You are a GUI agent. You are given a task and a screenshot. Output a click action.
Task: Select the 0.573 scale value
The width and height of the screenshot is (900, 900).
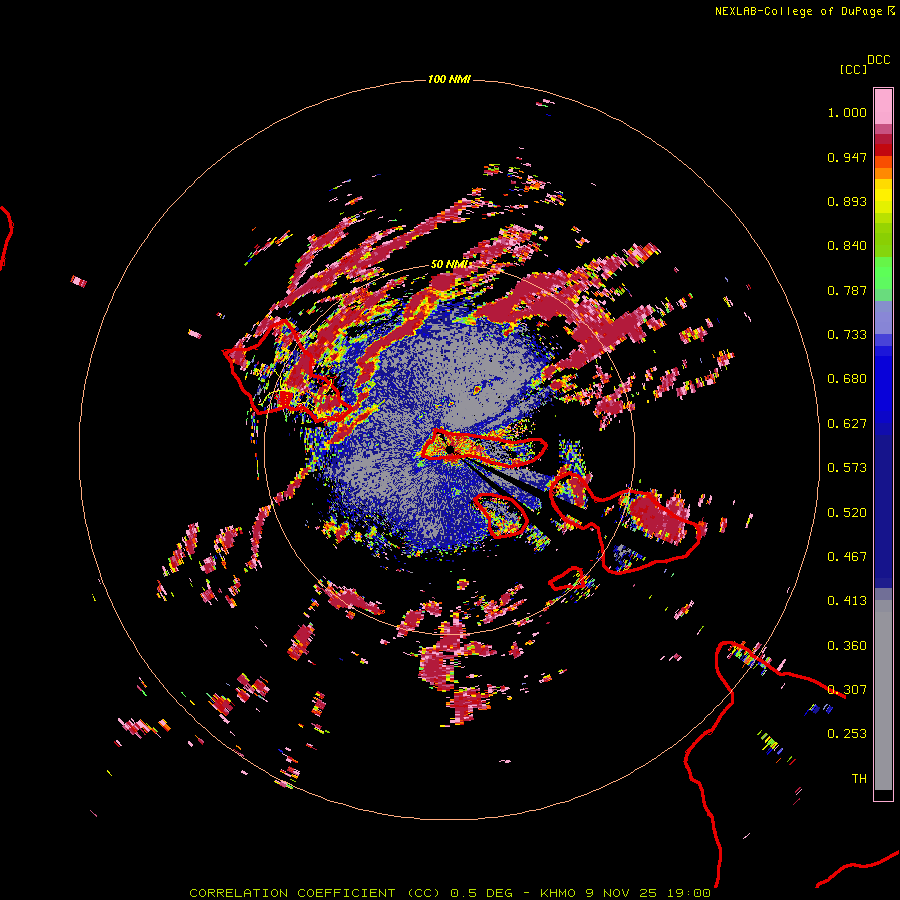click(847, 468)
